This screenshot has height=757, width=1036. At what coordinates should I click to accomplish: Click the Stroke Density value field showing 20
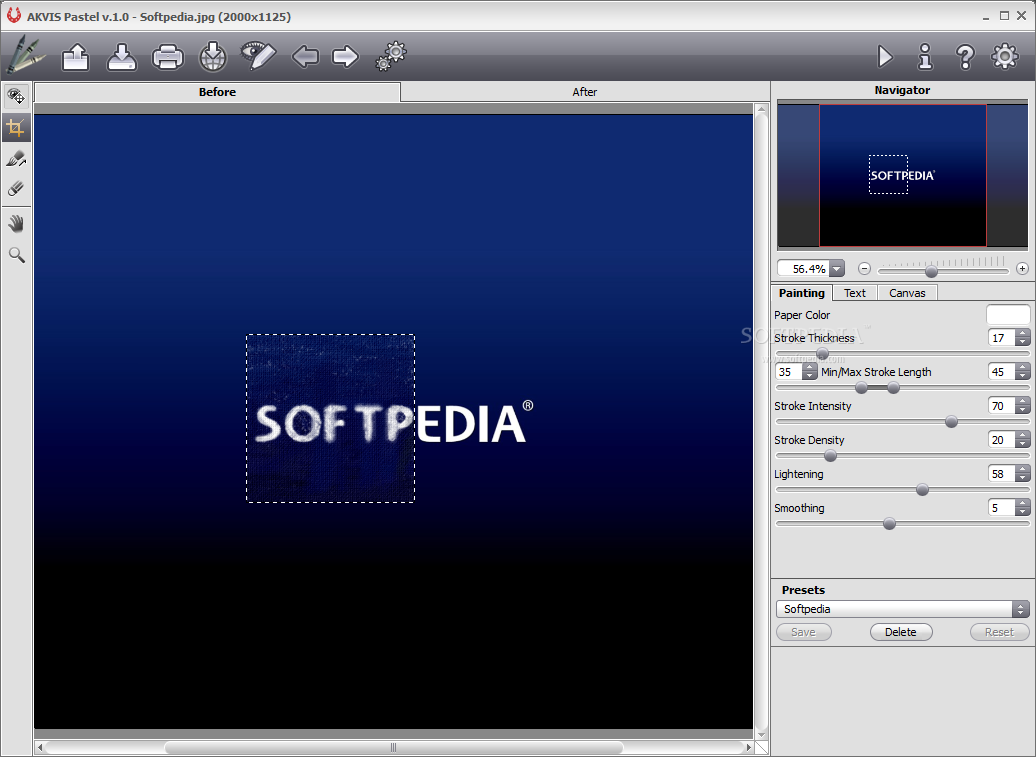pos(1002,440)
